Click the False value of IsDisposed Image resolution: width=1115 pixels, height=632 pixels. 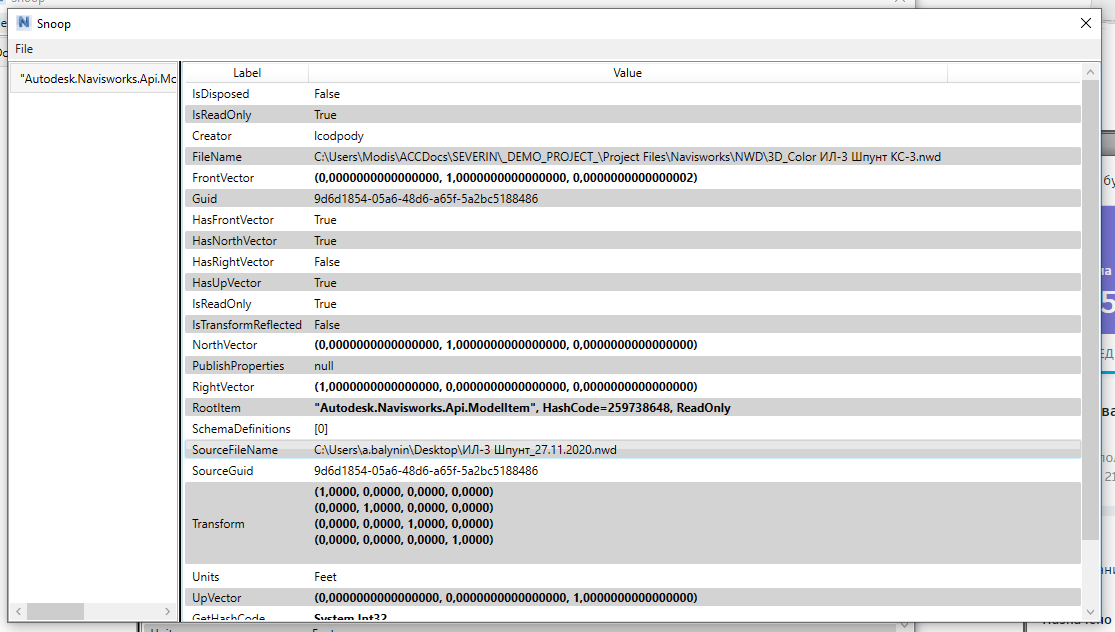pyautogui.click(x=327, y=94)
